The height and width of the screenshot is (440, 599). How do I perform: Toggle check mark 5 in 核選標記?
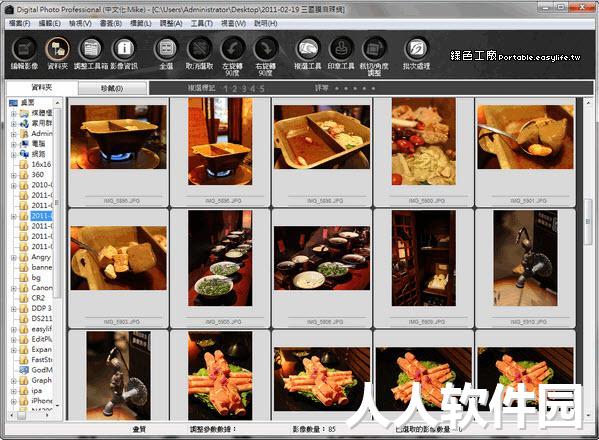(x=262, y=89)
